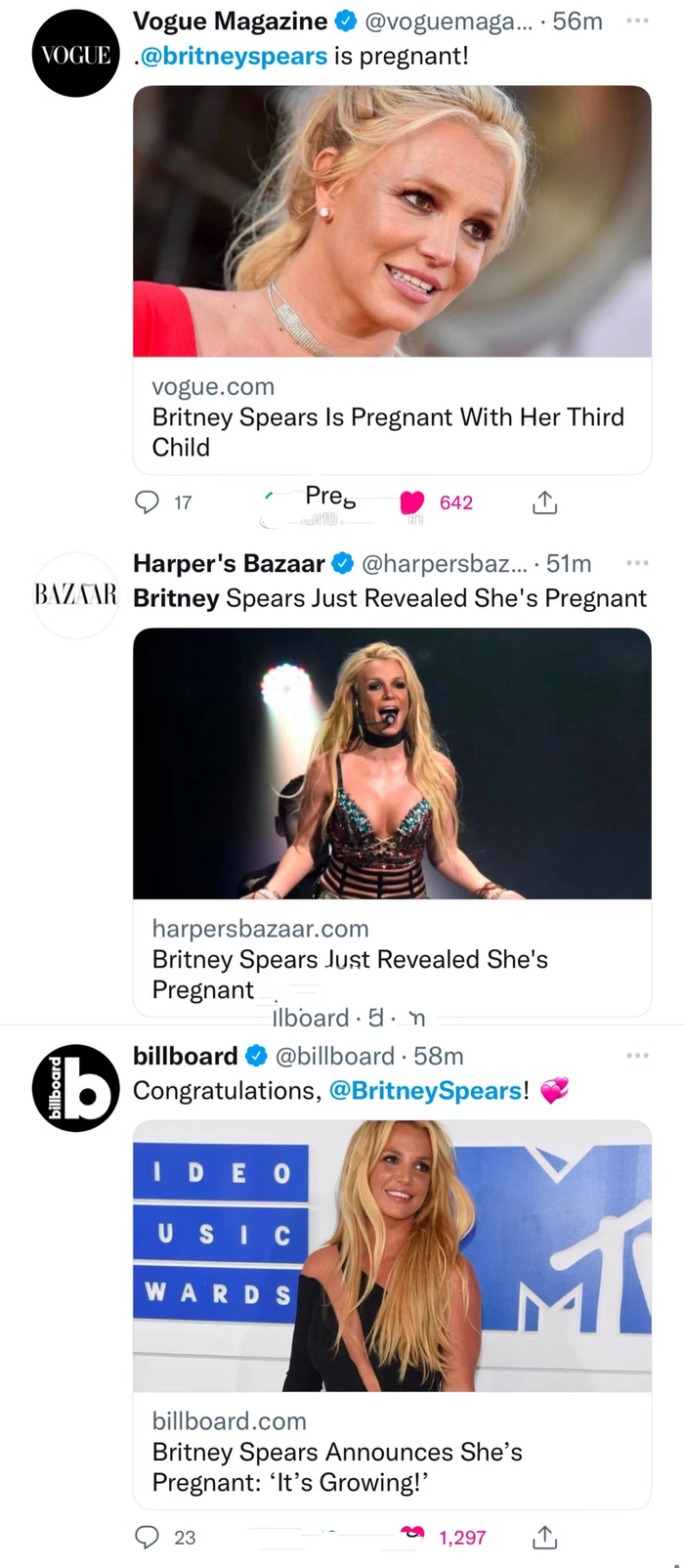The width and height of the screenshot is (684, 1568).
Task: Share the Vogue Magazine tweet
Action: (x=544, y=502)
